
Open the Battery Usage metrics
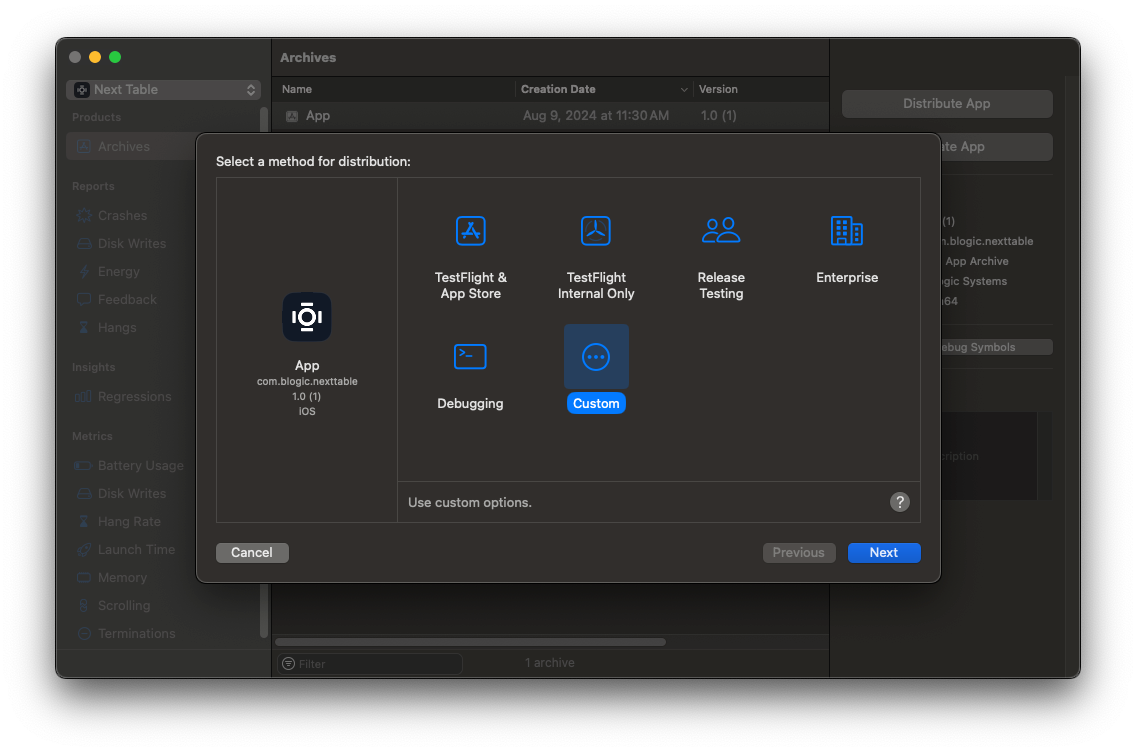pyautogui.click(x=140, y=465)
